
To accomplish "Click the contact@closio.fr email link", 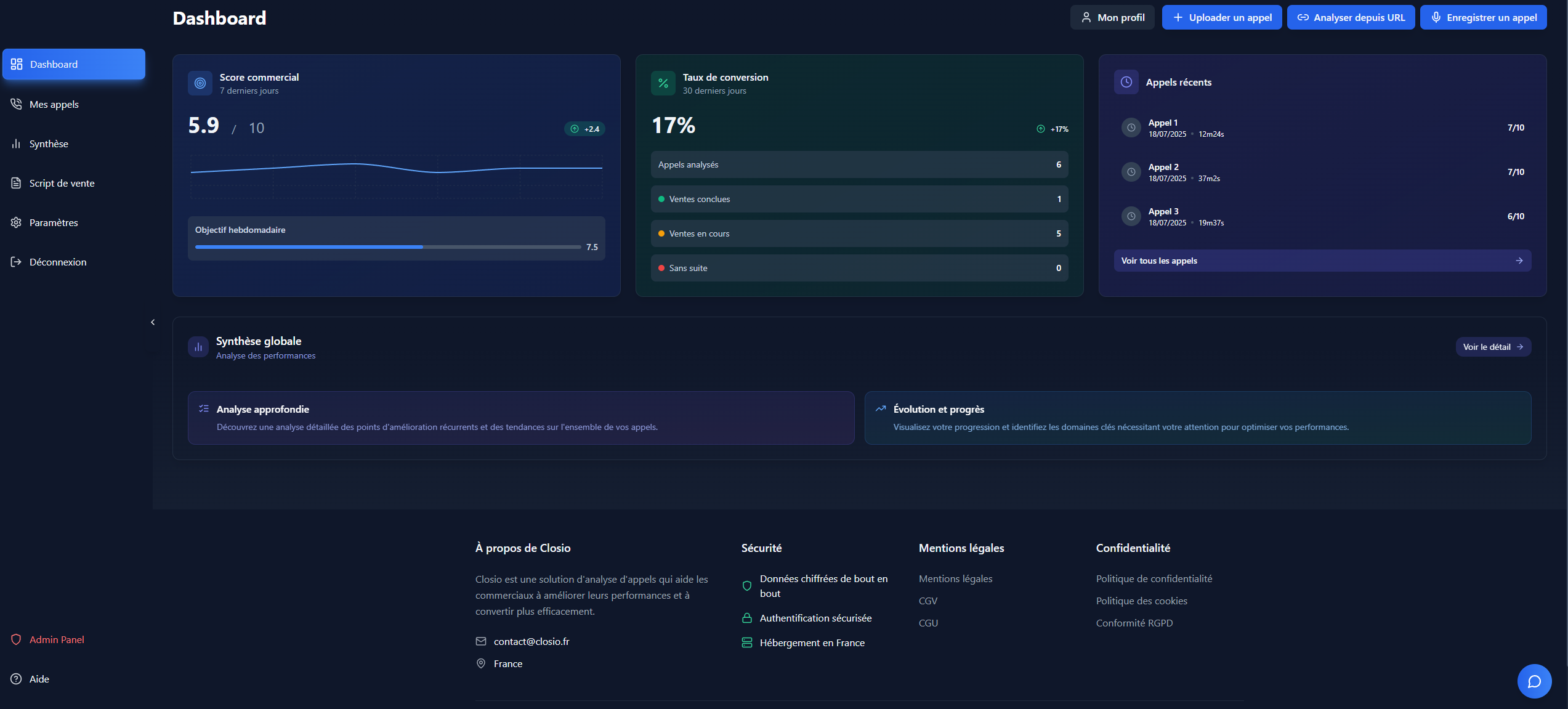I will coord(531,641).
